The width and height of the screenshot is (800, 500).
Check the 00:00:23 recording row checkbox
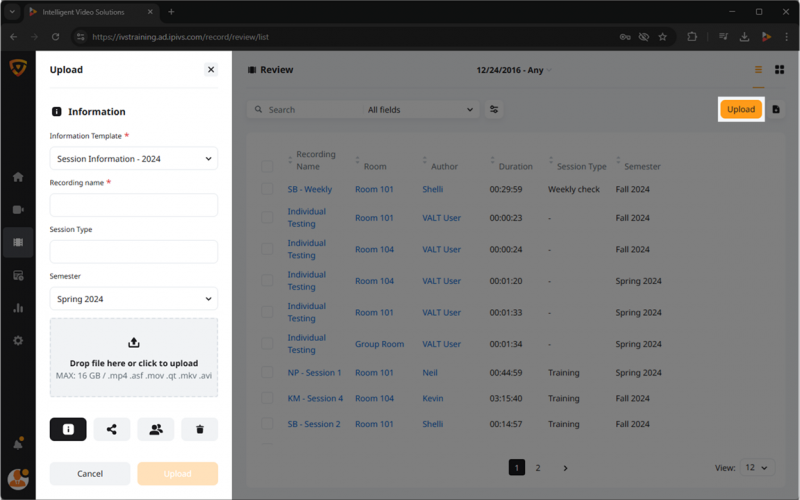pyautogui.click(x=267, y=217)
